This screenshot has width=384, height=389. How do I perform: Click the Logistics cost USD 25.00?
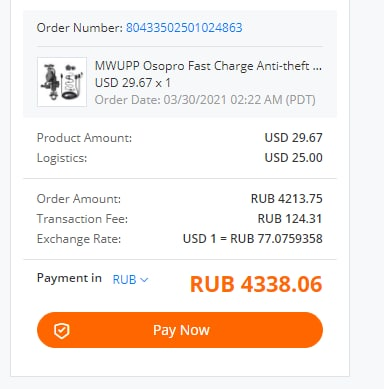coord(293,158)
